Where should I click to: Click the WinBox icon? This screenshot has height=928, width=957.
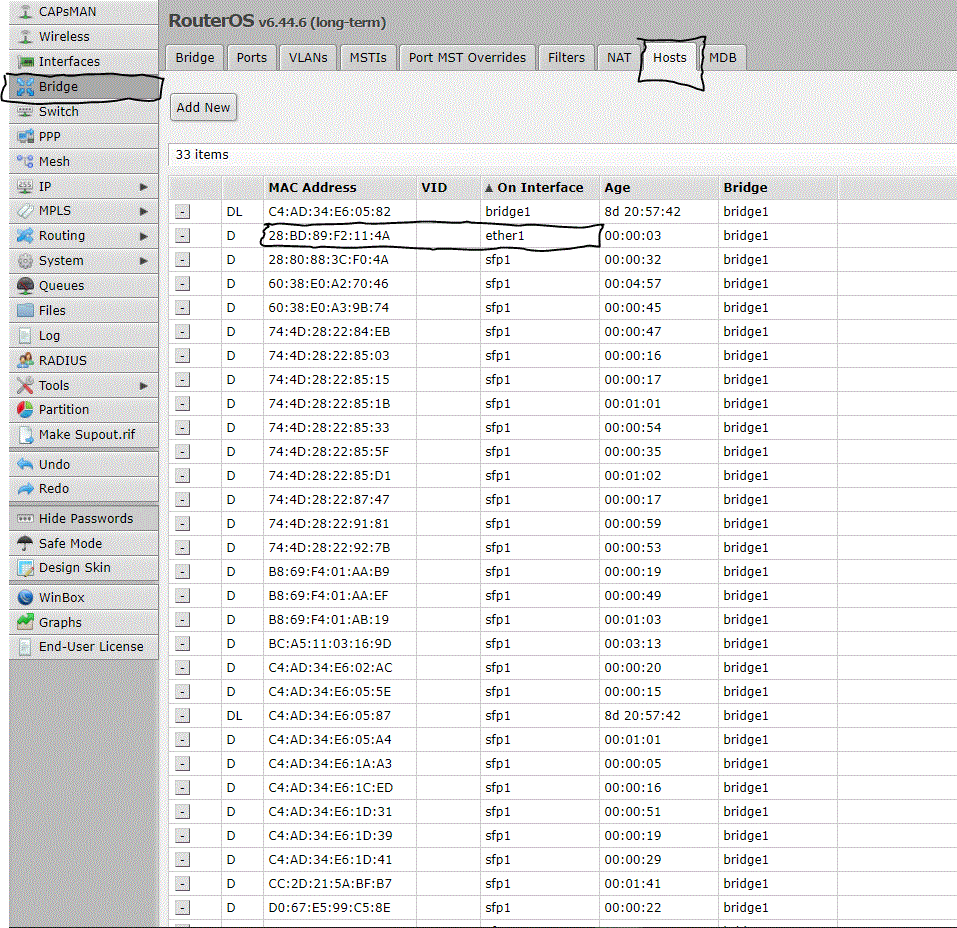click(25, 598)
